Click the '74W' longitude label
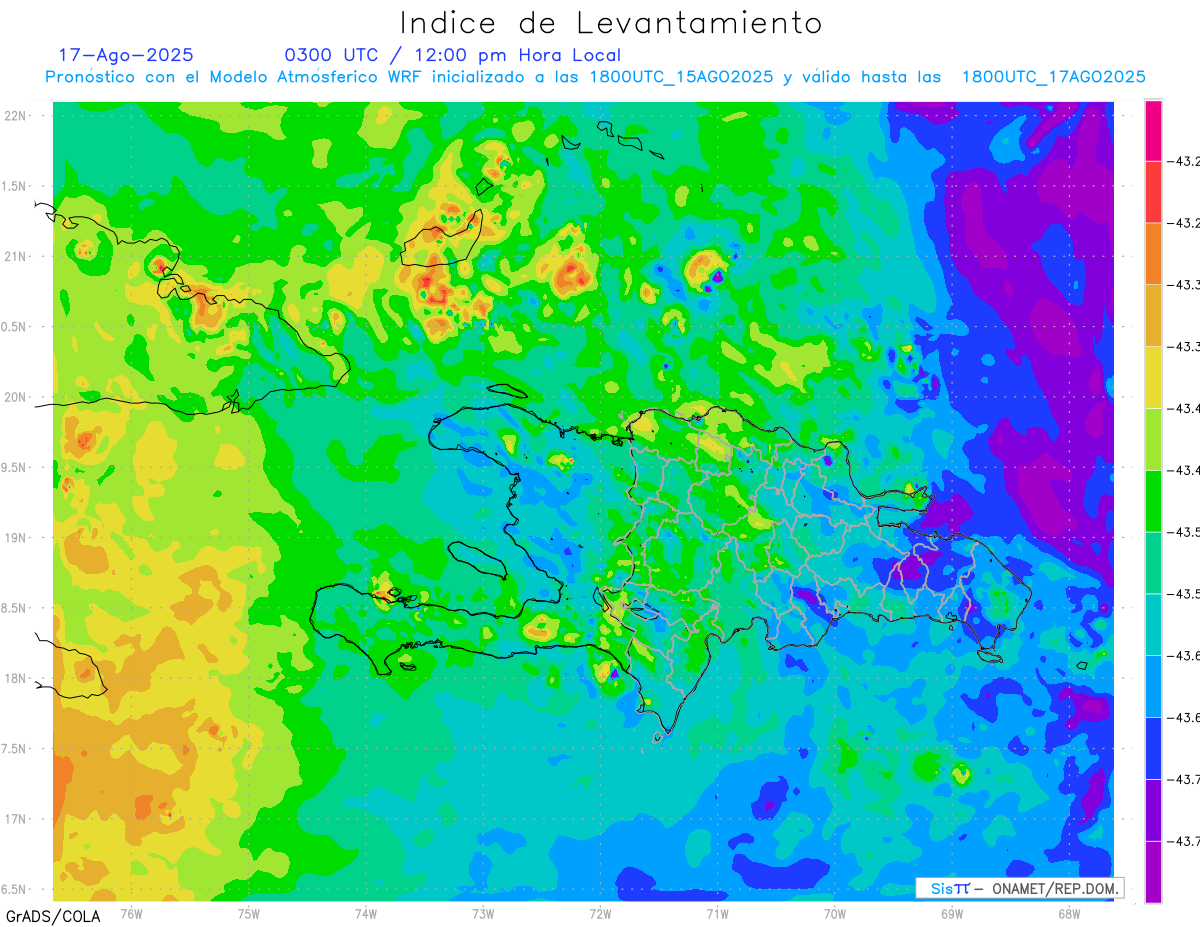Viewport: 1200px width, 927px height. pos(366,913)
